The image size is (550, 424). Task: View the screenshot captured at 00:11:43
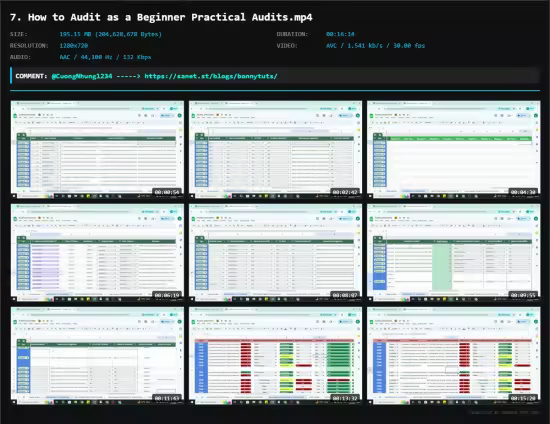coord(97,356)
